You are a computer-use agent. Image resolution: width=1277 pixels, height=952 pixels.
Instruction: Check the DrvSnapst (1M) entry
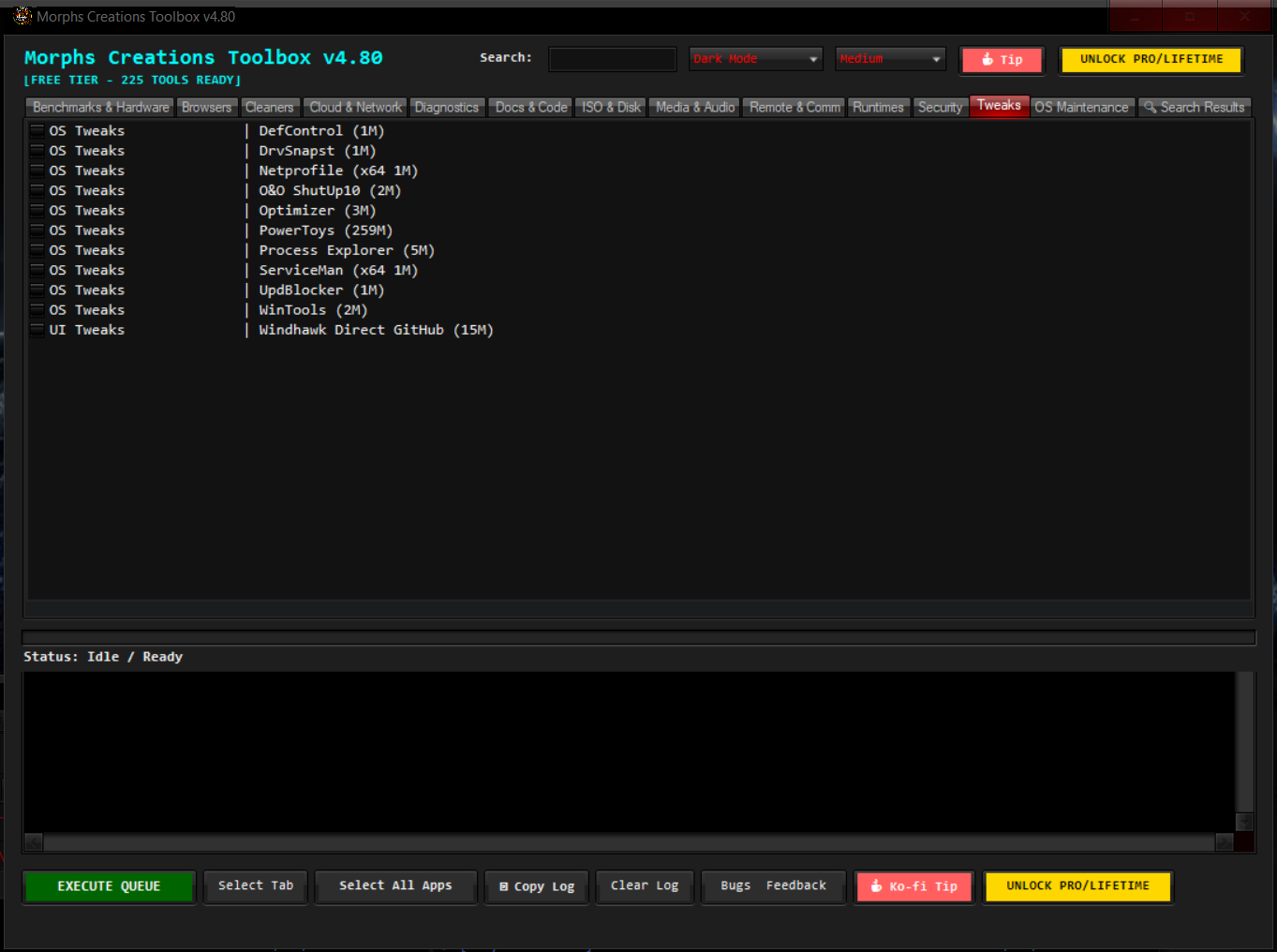[37, 151]
